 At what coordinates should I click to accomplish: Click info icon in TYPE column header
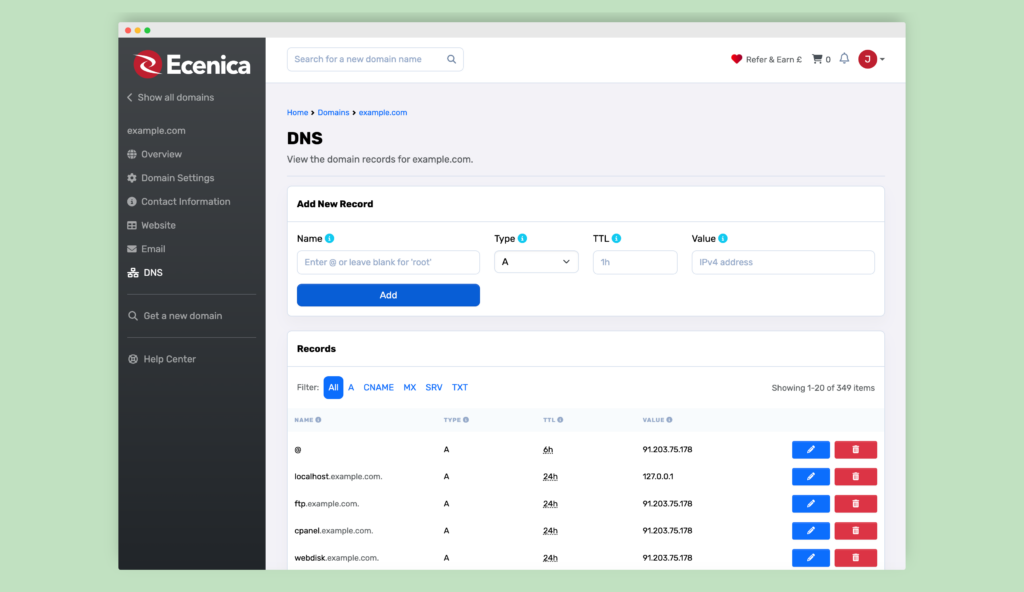pos(466,420)
